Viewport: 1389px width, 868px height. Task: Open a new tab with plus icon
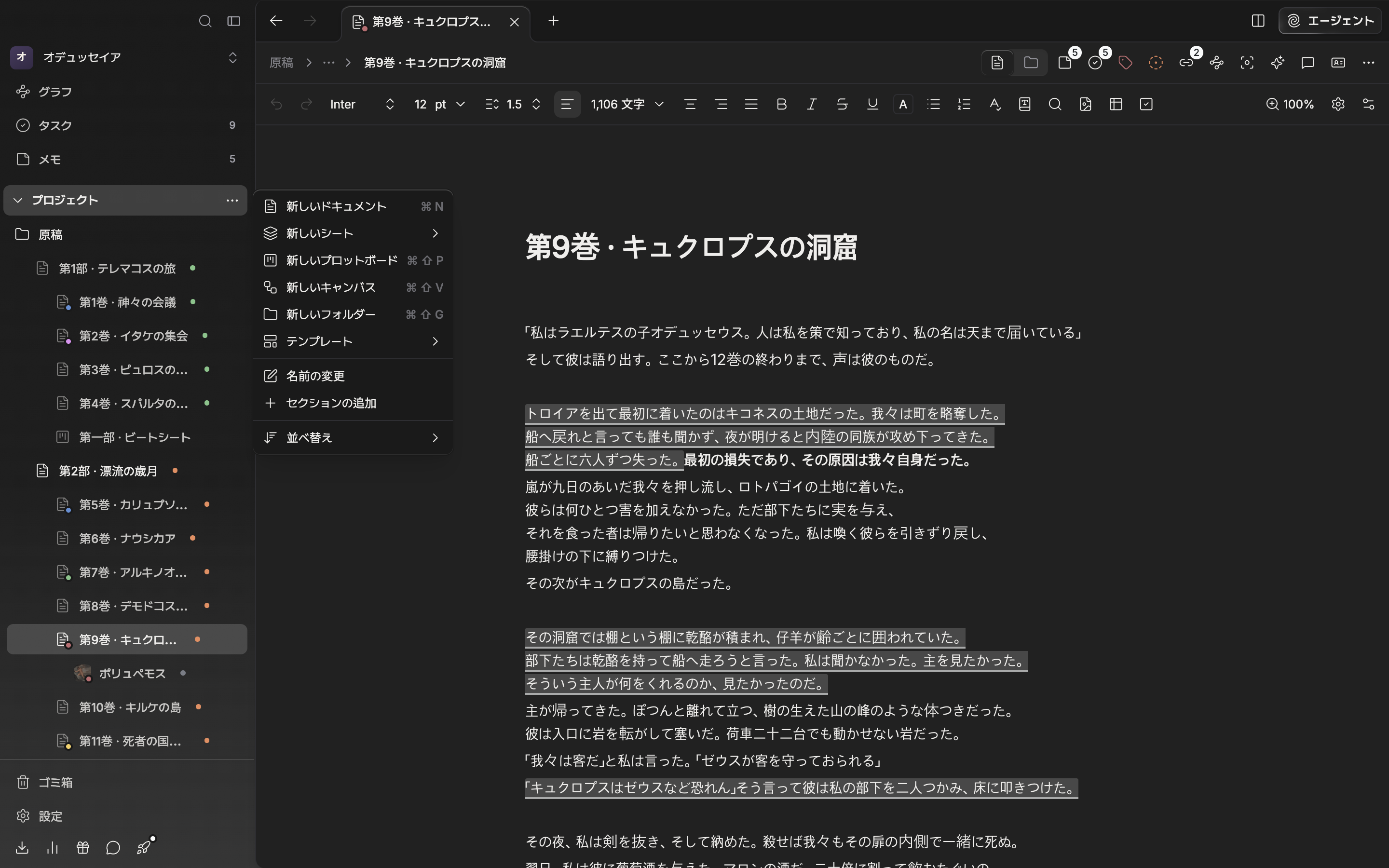(x=553, y=21)
